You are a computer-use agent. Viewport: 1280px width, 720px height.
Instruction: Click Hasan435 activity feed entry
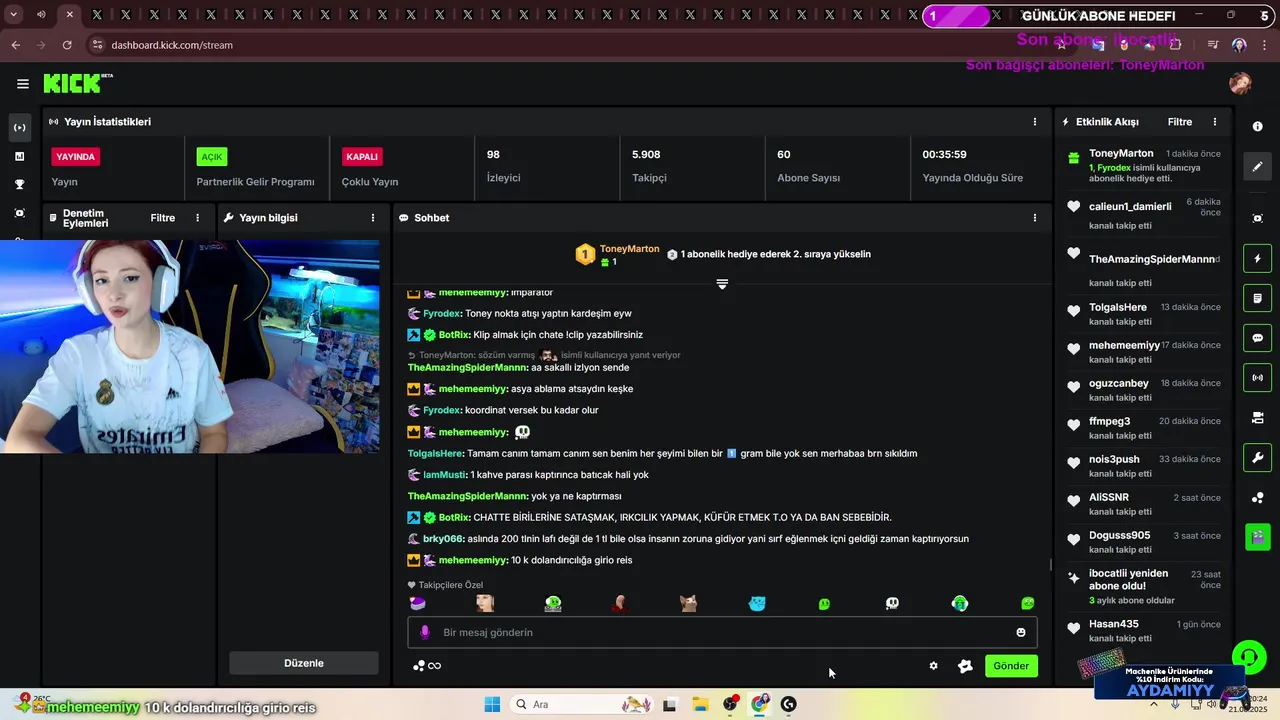coord(1143,631)
